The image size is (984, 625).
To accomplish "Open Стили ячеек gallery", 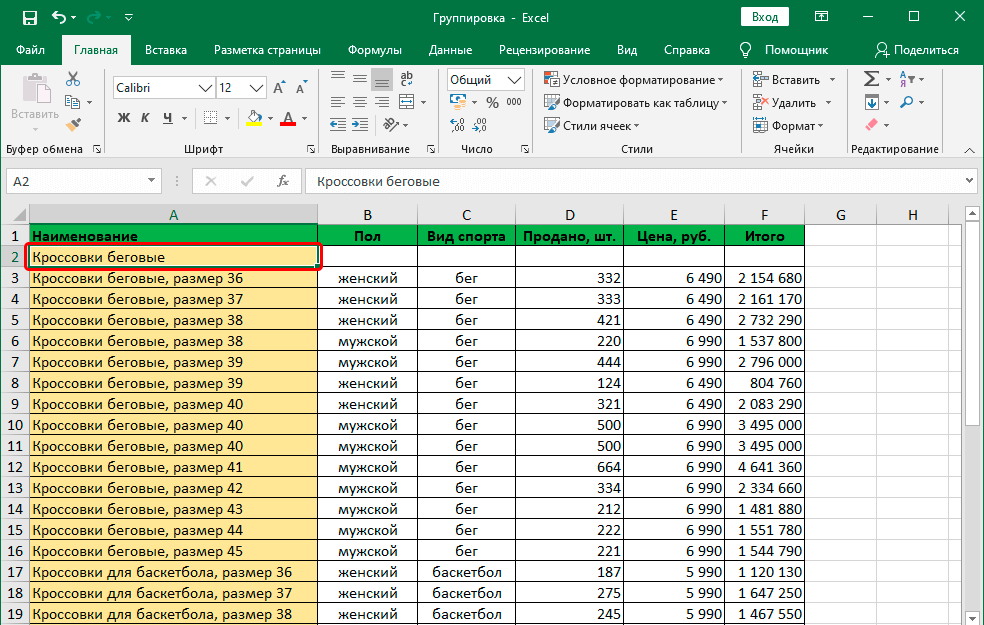I will pyautogui.click(x=592, y=126).
